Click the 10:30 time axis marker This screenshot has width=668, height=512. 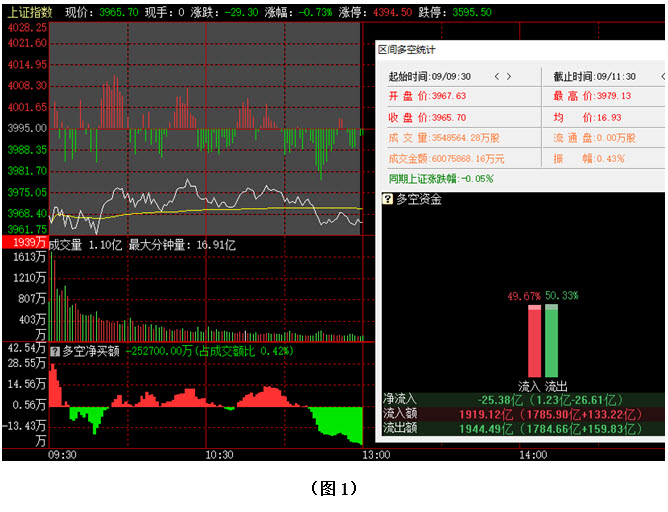click(219, 454)
